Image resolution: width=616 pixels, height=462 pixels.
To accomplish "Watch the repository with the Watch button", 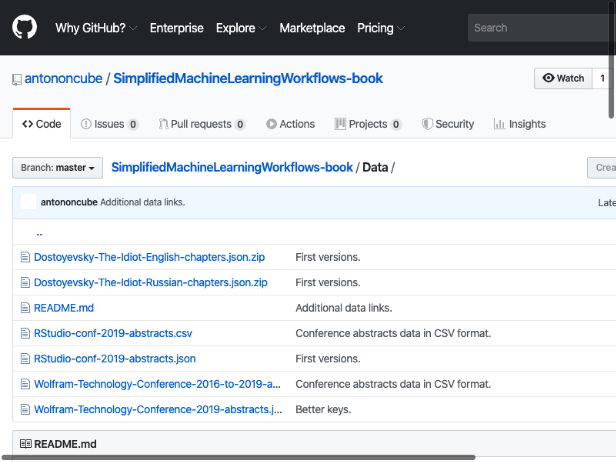I will (563, 78).
